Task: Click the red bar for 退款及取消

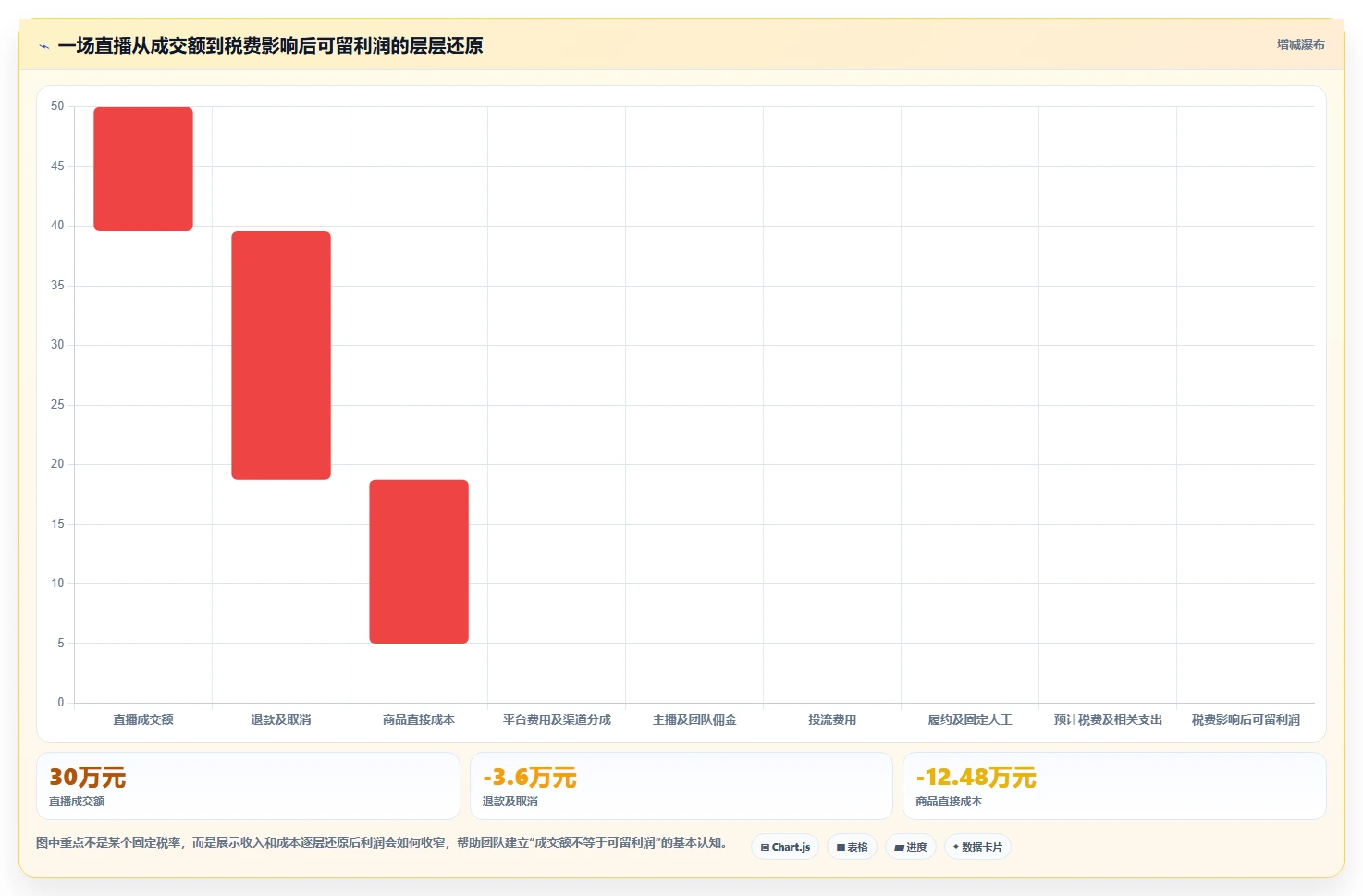Action: [x=281, y=355]
